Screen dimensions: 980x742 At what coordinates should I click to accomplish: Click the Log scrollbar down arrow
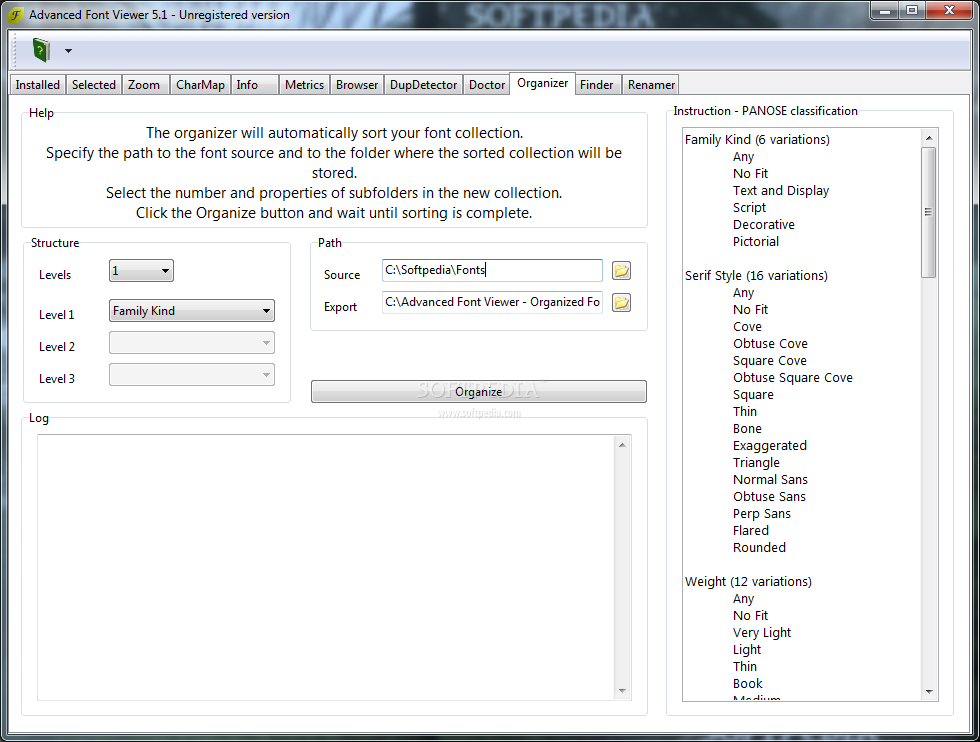tap(622, 691)
